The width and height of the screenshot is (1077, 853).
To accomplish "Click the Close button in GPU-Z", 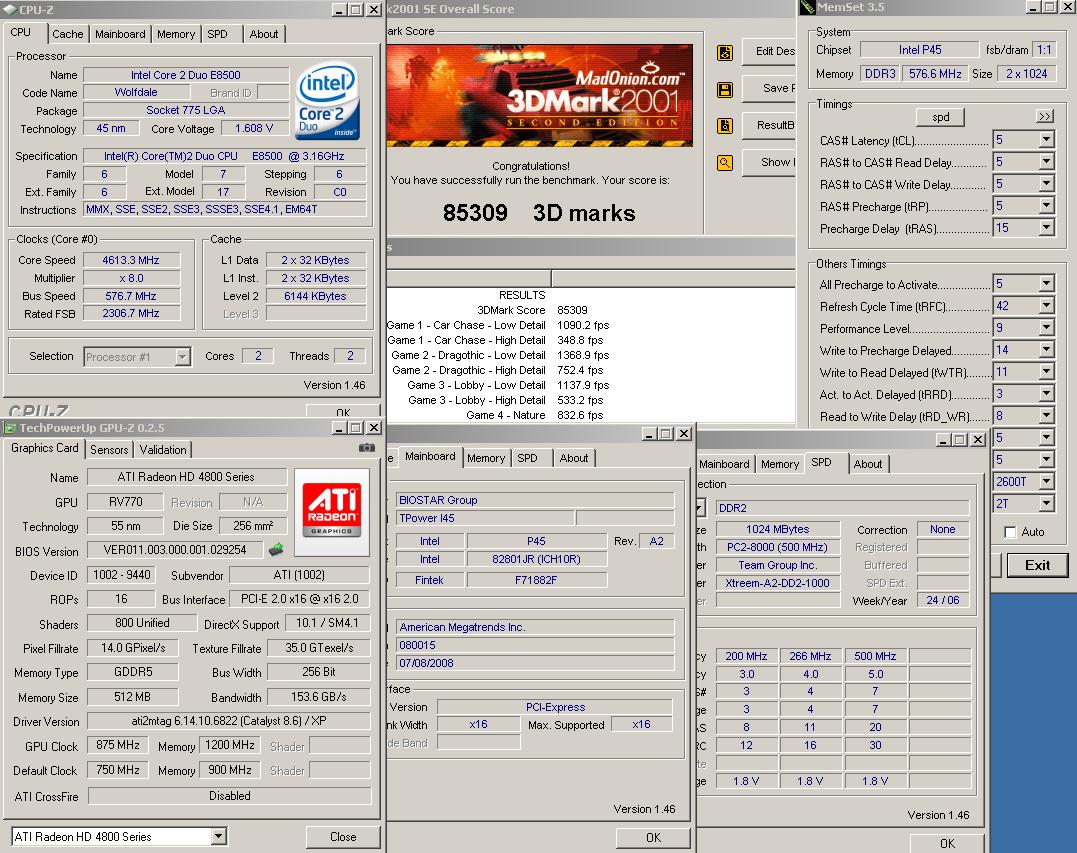I will pyautogui.click(x=343, y=837).
